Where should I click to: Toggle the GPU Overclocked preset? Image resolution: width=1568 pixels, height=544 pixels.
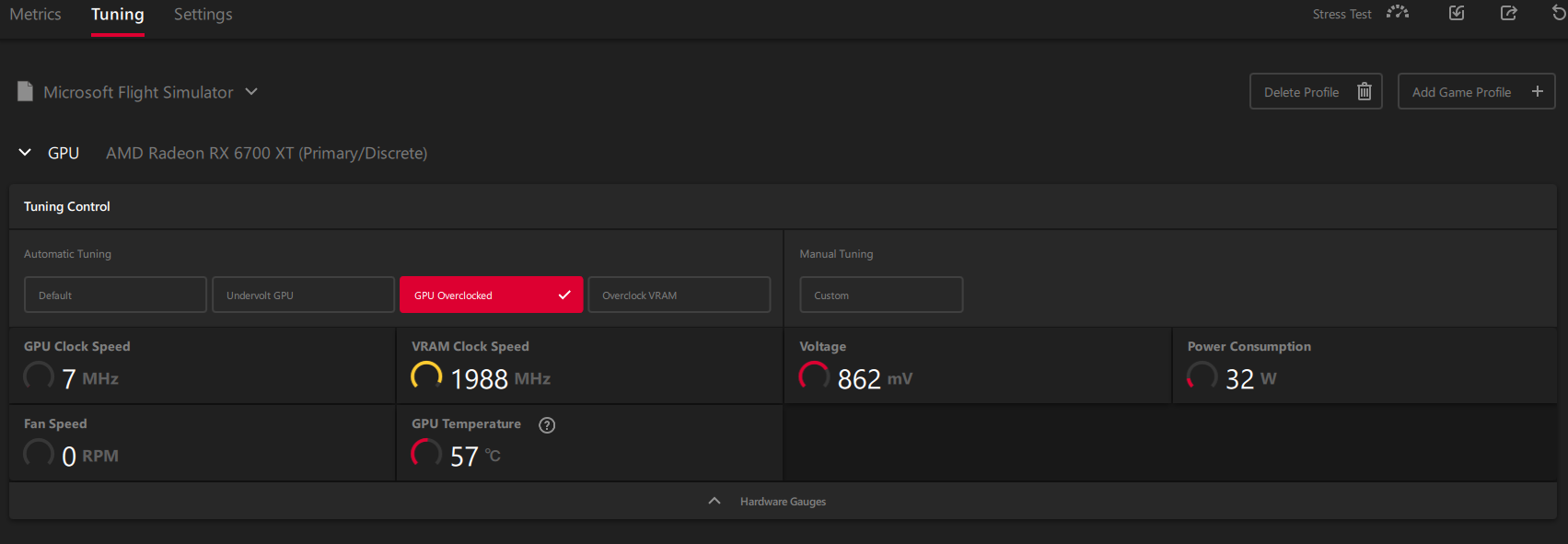click(x=491, y=295)
